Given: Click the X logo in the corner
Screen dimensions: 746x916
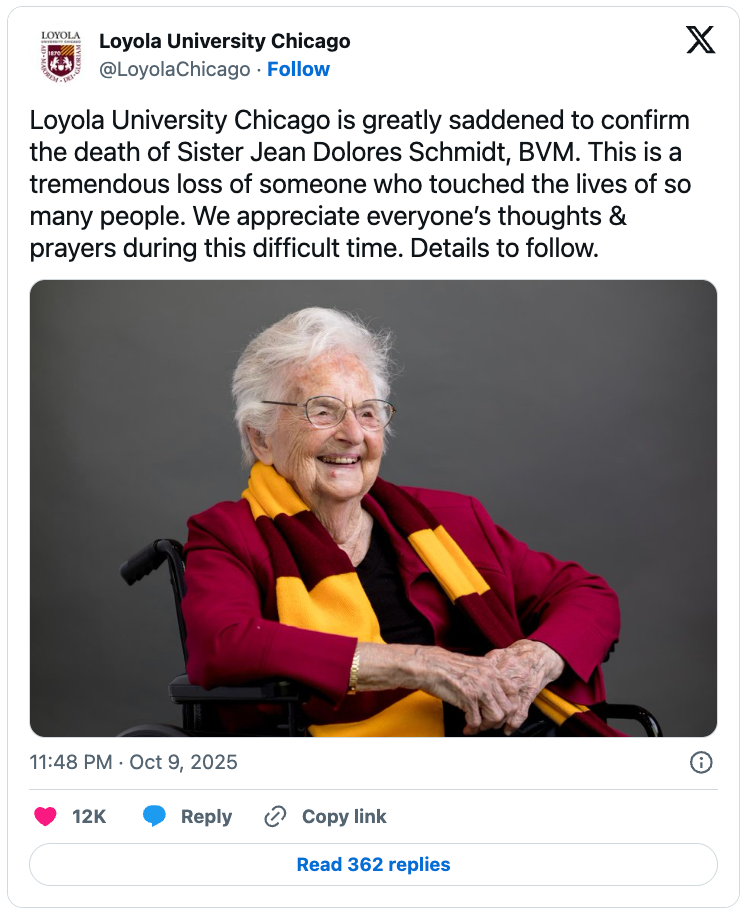Looking at the screenshot, I should coord(700,40).
